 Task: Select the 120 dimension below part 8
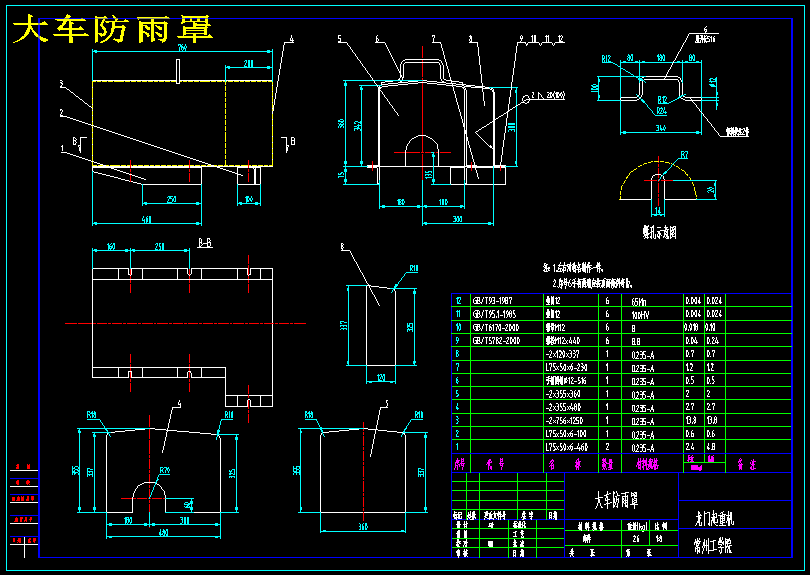tap(381, 378)
